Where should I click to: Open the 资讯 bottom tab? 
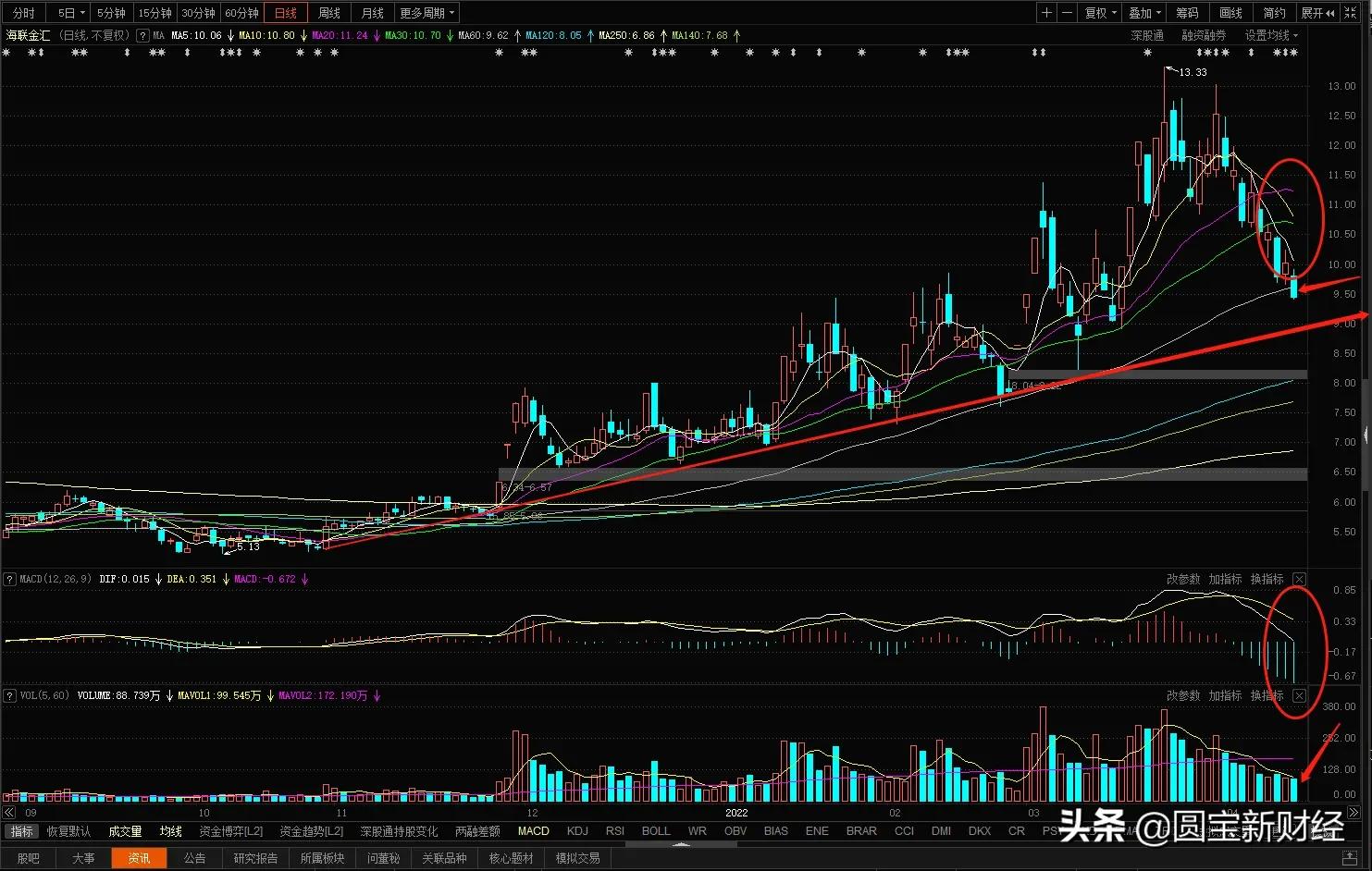(x=139, y=858)
